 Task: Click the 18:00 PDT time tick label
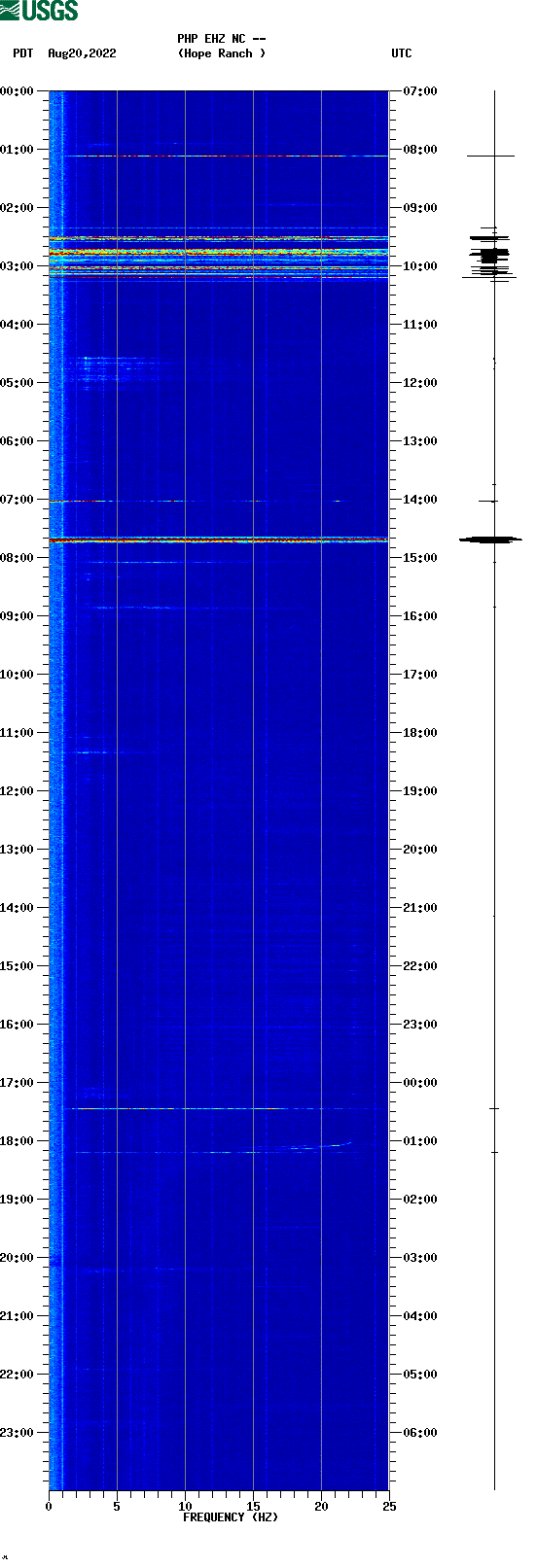pos(17,1141)
